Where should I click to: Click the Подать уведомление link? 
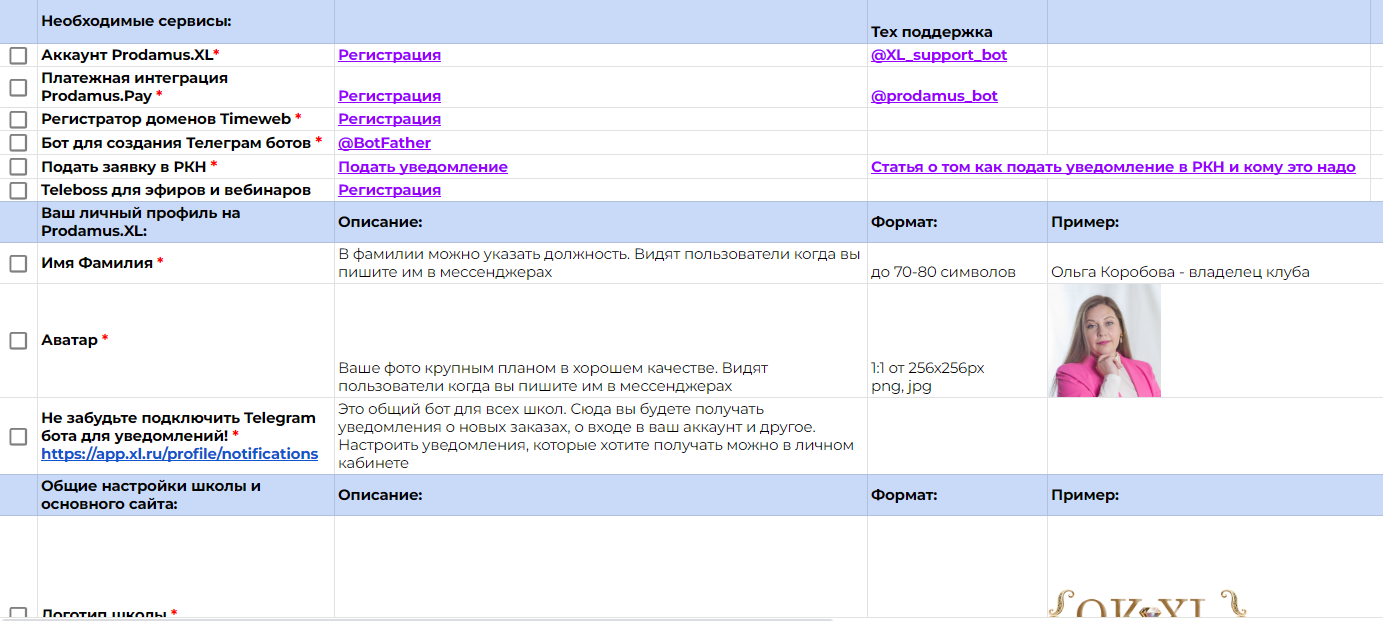click(x=423, y=167)
